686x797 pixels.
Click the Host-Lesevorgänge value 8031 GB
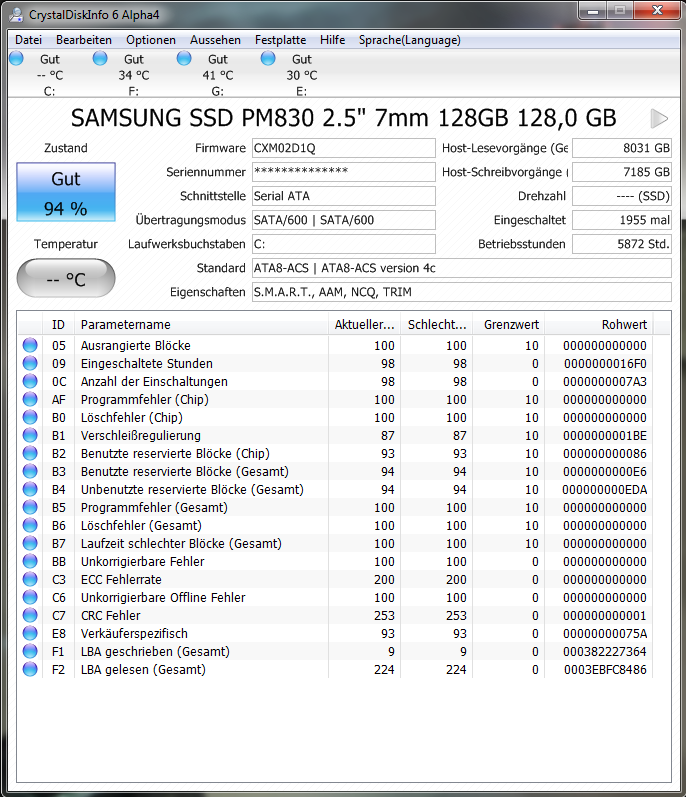click(x=622, y=148)
